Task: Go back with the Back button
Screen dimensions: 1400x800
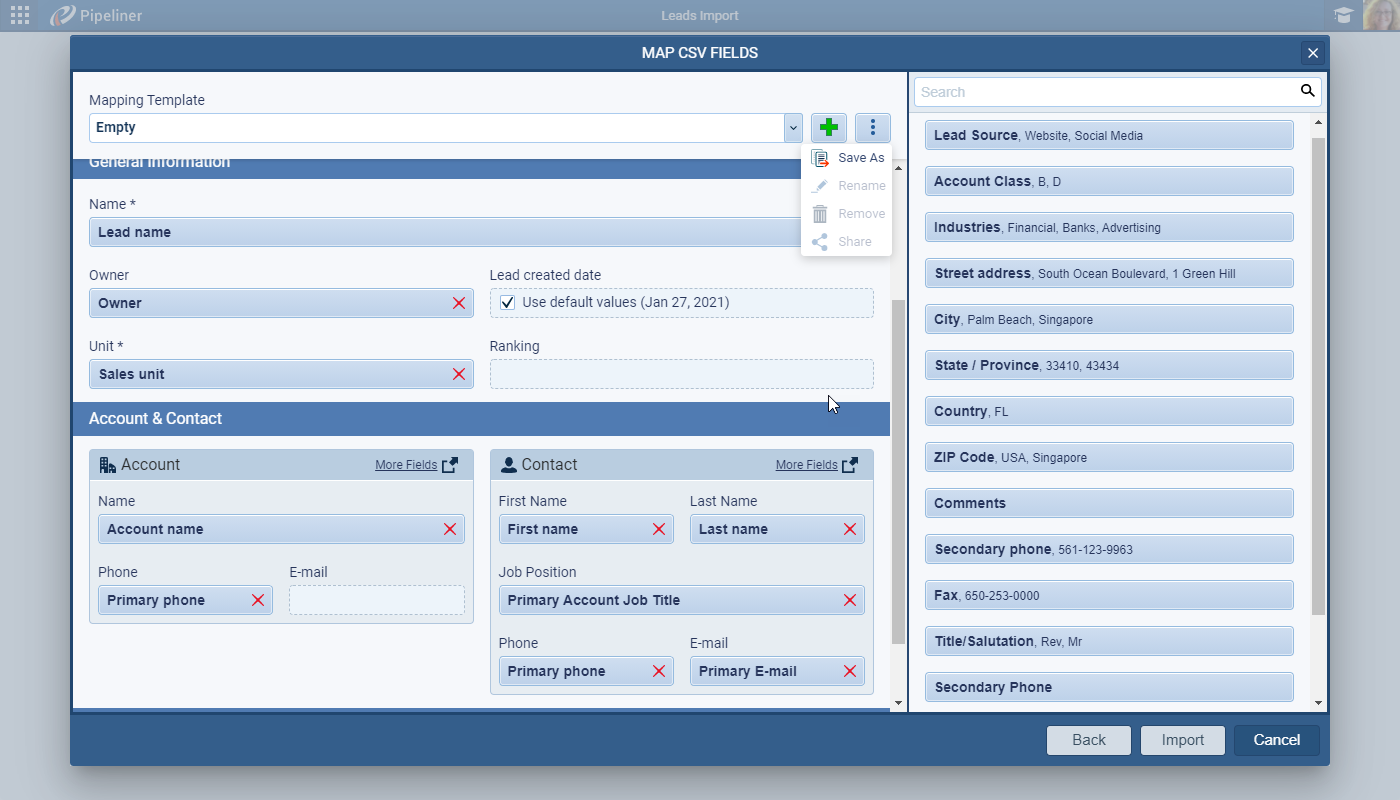Action: coord(1088,740)
